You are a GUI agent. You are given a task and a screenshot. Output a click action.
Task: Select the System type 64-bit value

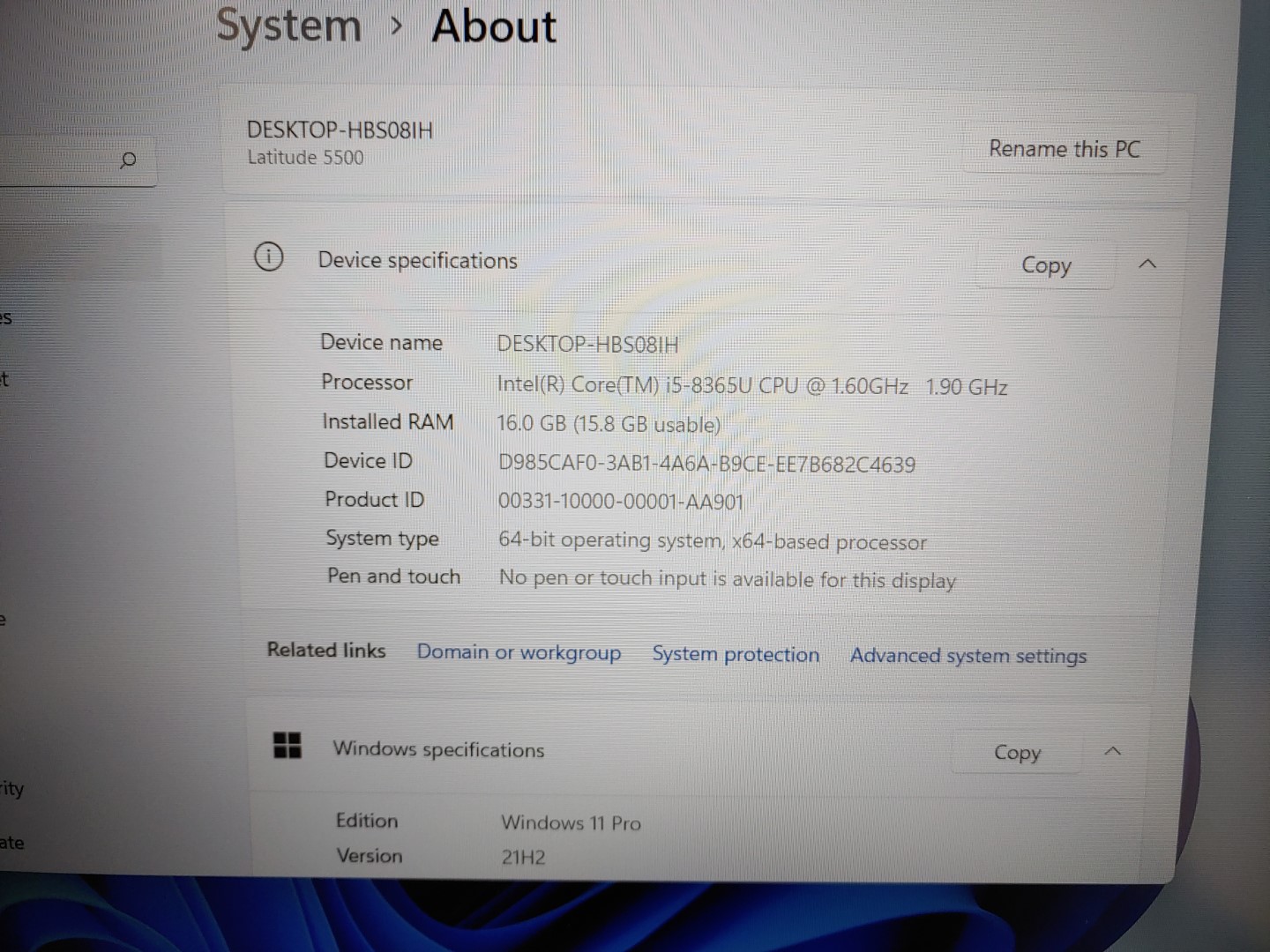point(713,540)
